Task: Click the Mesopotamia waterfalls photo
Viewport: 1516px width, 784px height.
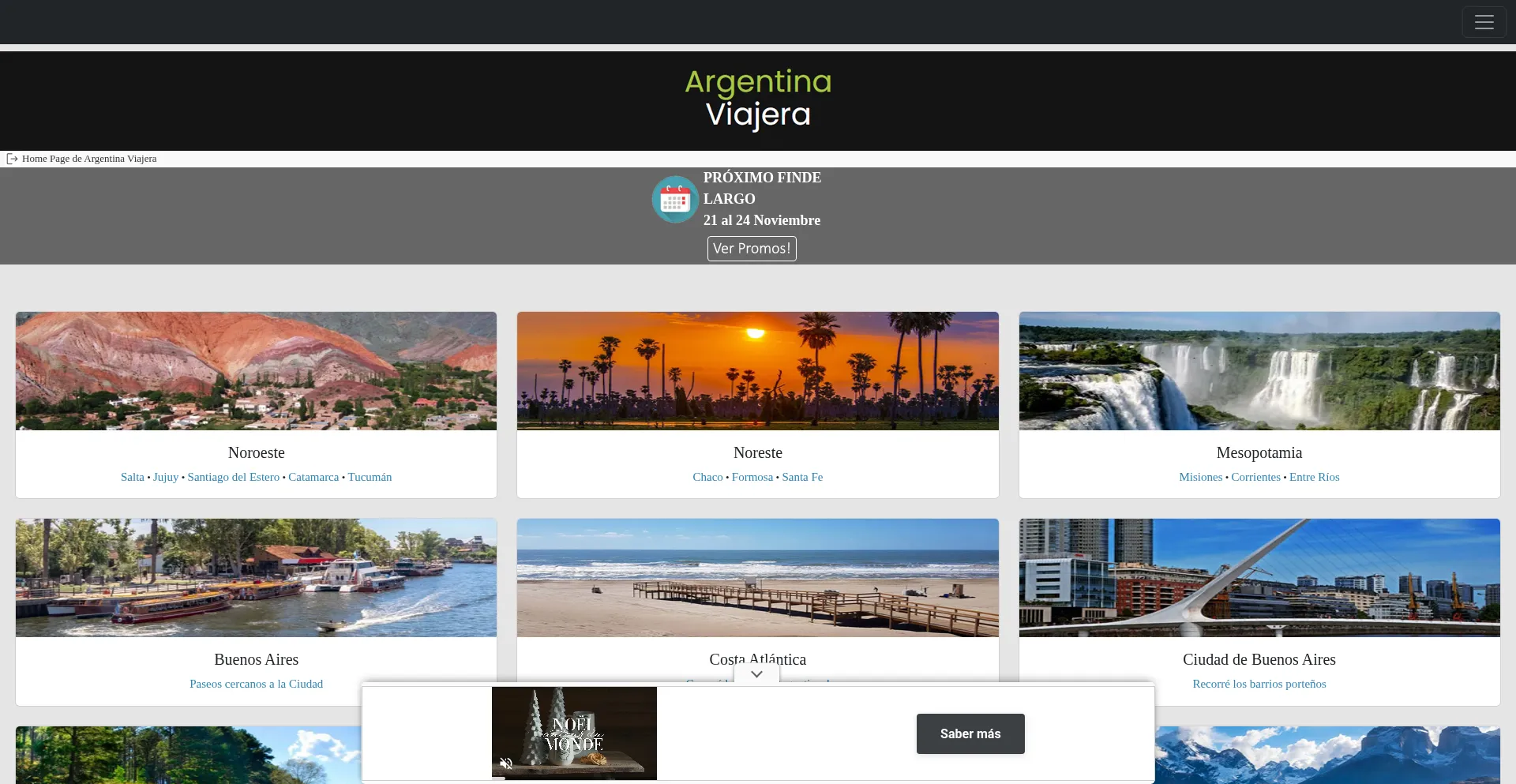Action: [x=1259, y=371]
